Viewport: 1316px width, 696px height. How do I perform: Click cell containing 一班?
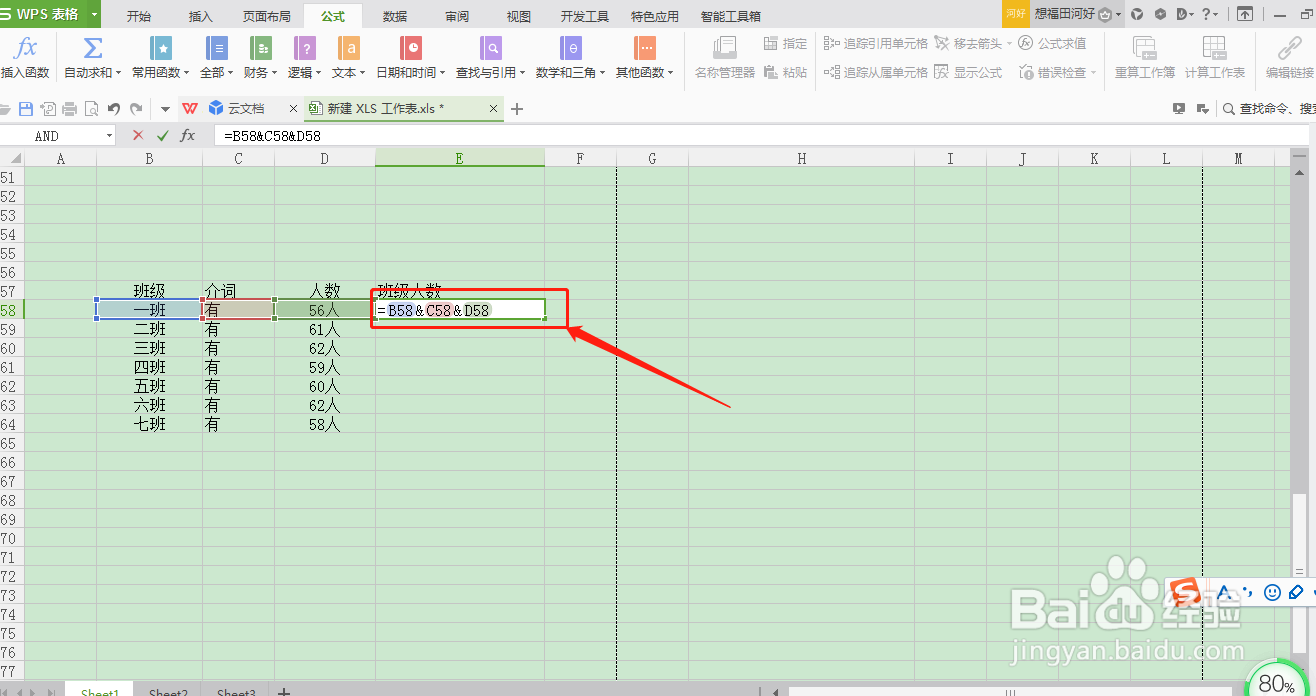[150, 310]
